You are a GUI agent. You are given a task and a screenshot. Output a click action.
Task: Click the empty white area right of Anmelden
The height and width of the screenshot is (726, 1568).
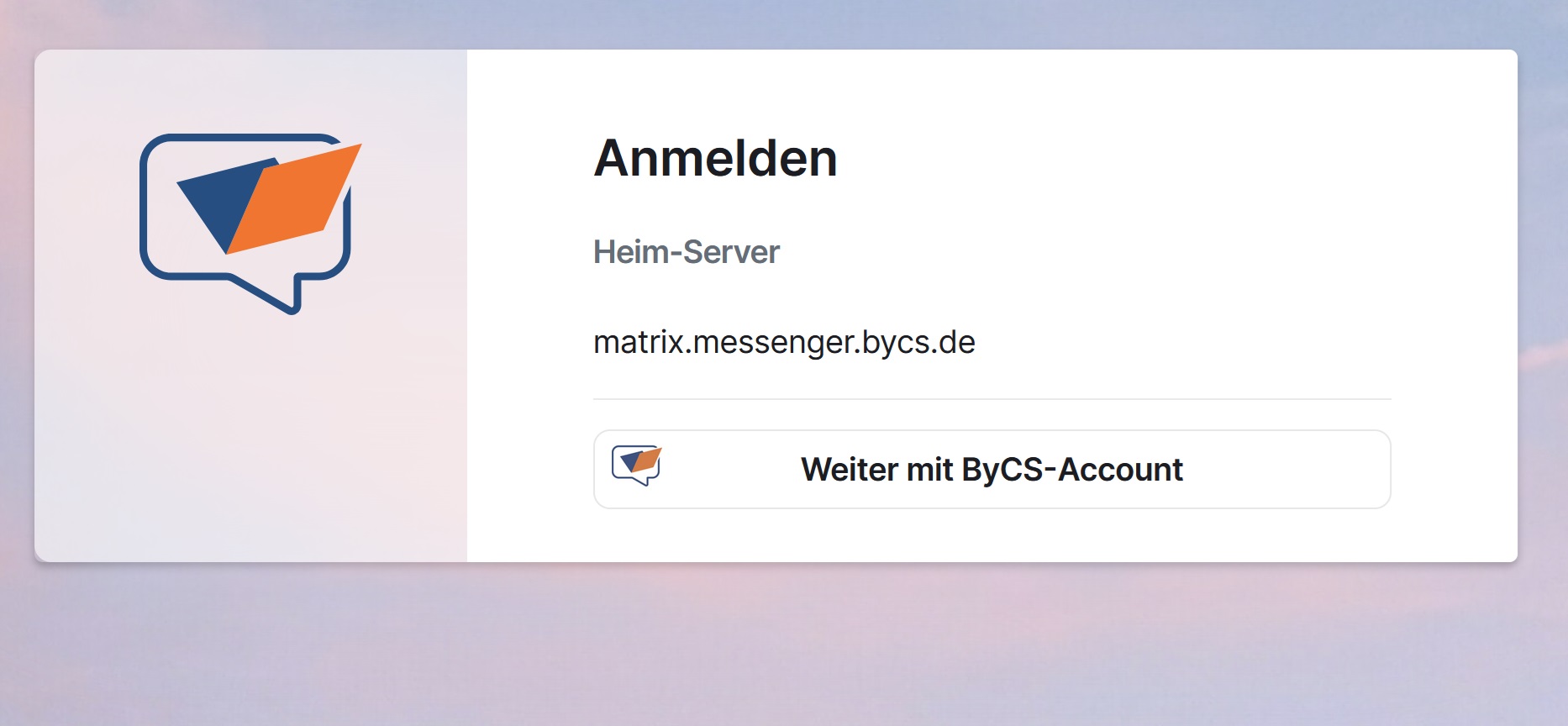click(x=1176, y=158)
